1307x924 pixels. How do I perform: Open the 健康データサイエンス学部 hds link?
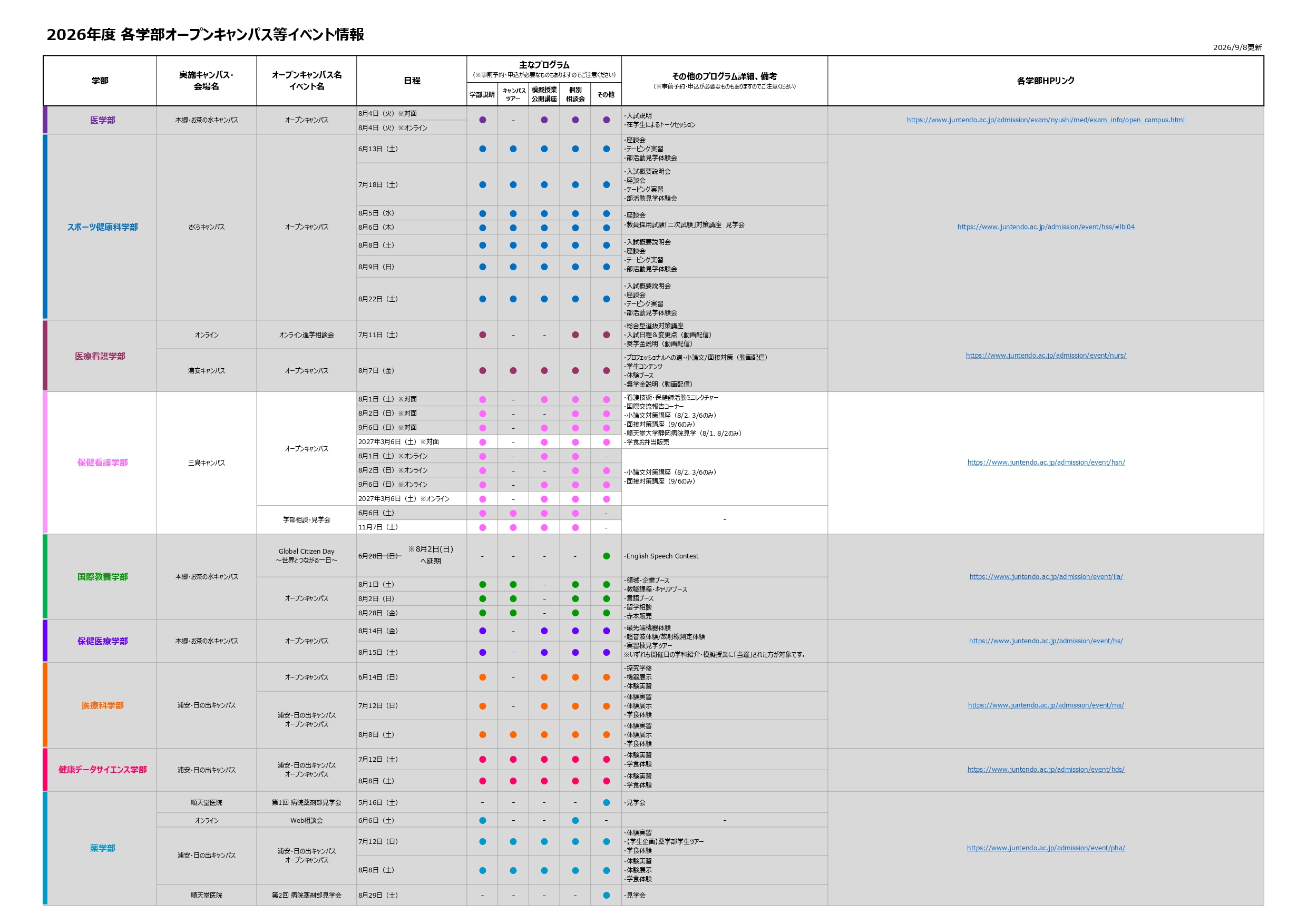pyautogui.click(x=1046, y=770)
